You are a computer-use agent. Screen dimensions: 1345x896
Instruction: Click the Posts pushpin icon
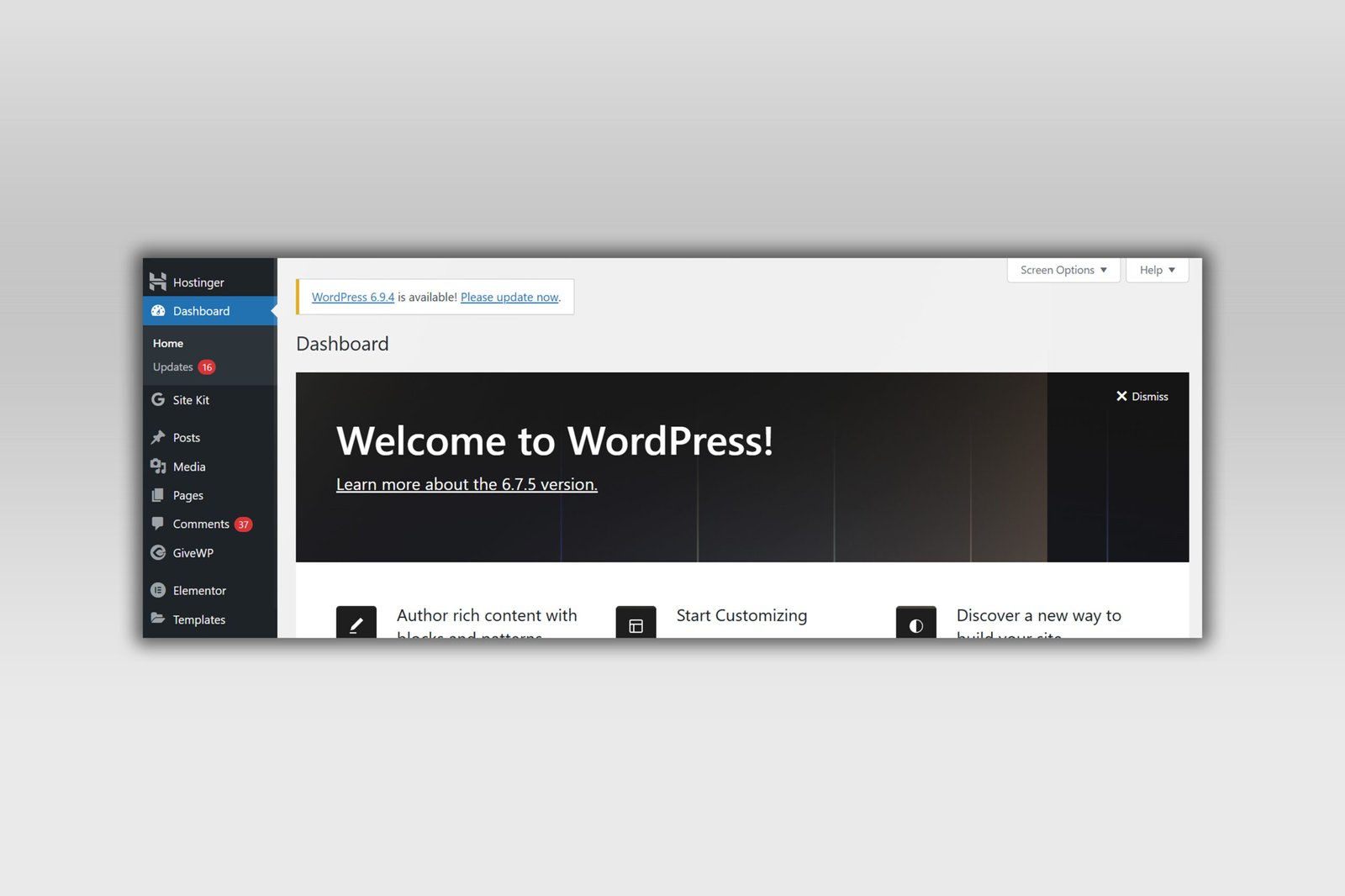pos(158,437)
